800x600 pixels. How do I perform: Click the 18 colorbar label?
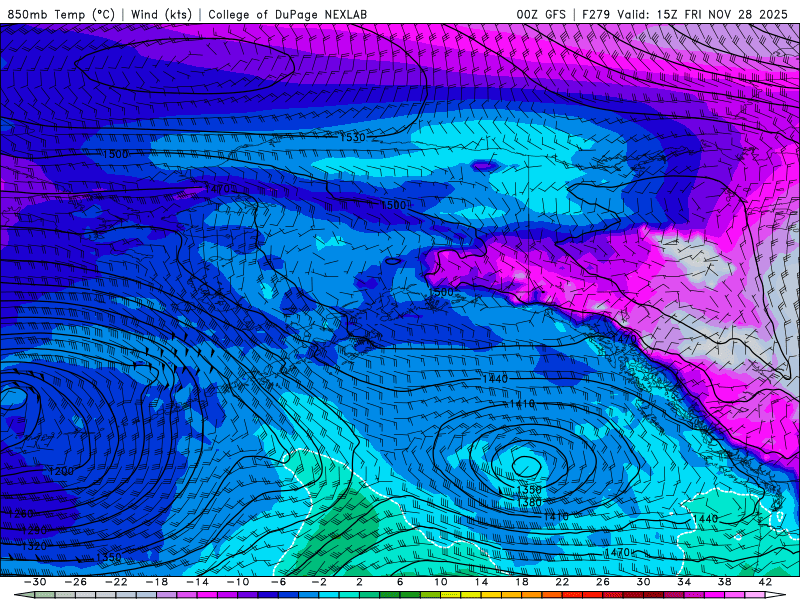tap(521, 582)
